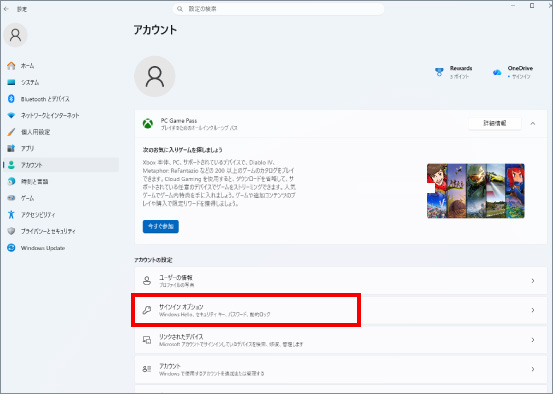Click chevron on リンクされたデバイス row

tap(533, 340)
